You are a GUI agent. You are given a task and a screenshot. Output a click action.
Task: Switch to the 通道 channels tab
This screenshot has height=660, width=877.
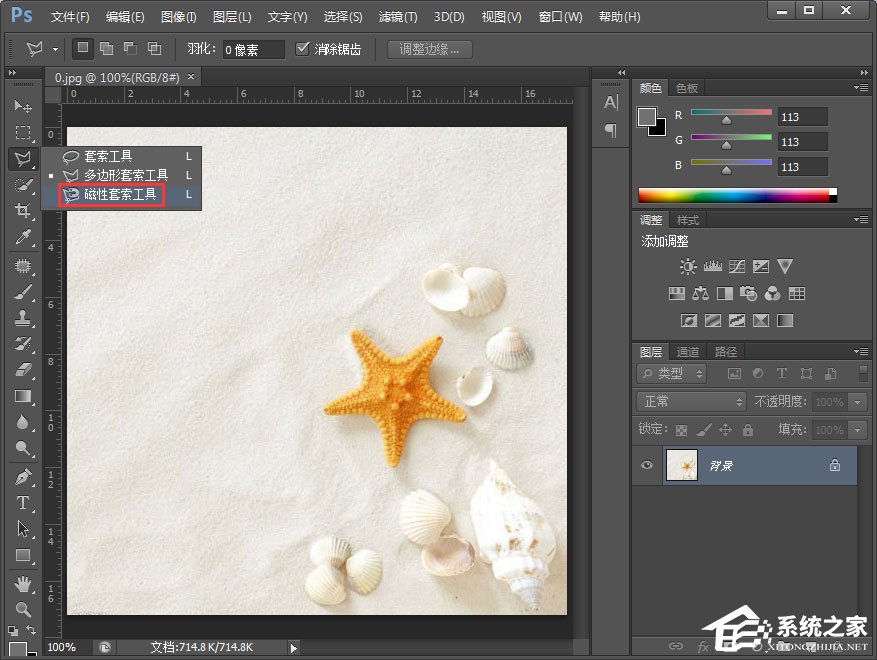[688, 351]
